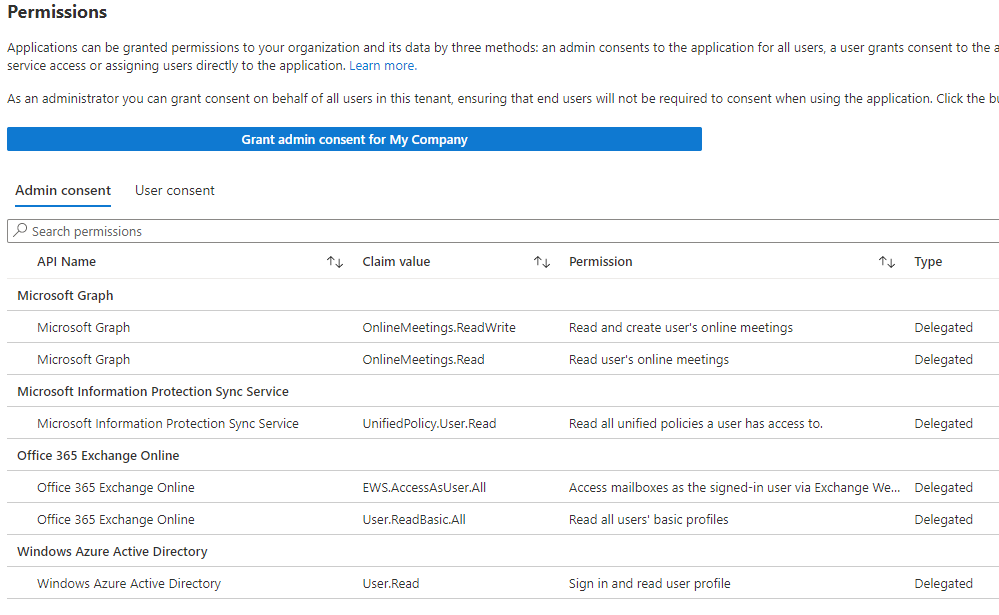Viewport: 999px width, 615px height.
Task: Select Microsoft Information Protection Sync Service group heading
Action: pyautogui.click(x=153, y=391)
